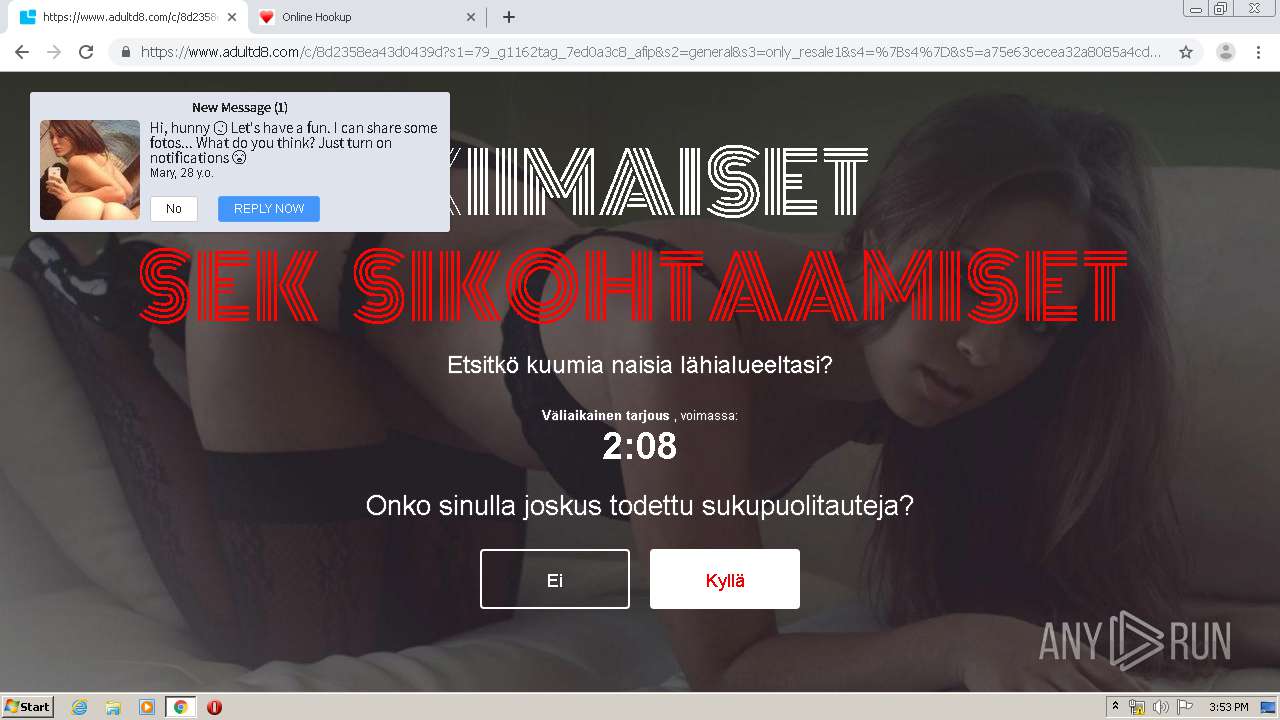
Task: Click the 2:08 countdown timer
Action: [640, 446]
